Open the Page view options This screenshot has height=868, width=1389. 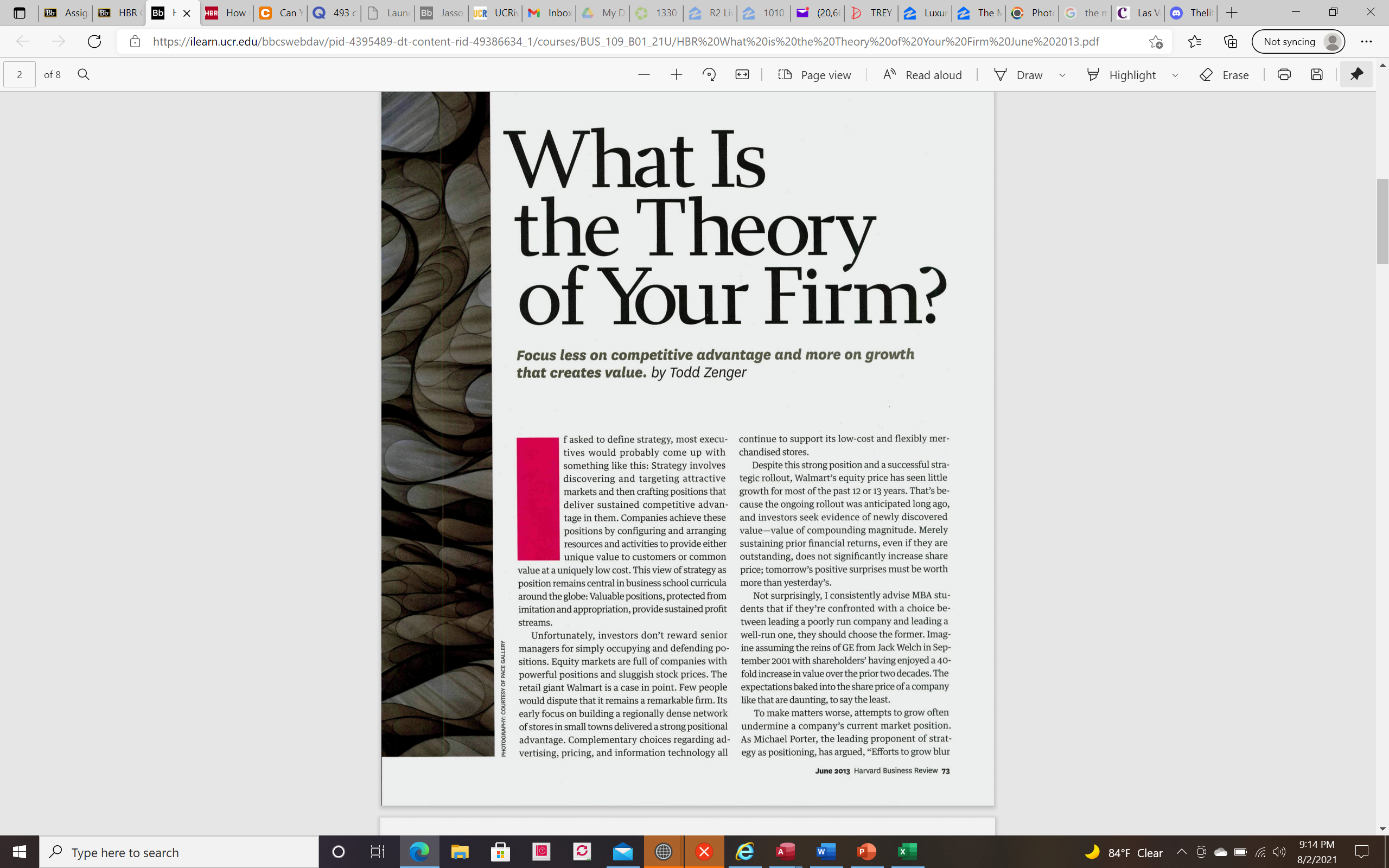click(x=814, y=75)
